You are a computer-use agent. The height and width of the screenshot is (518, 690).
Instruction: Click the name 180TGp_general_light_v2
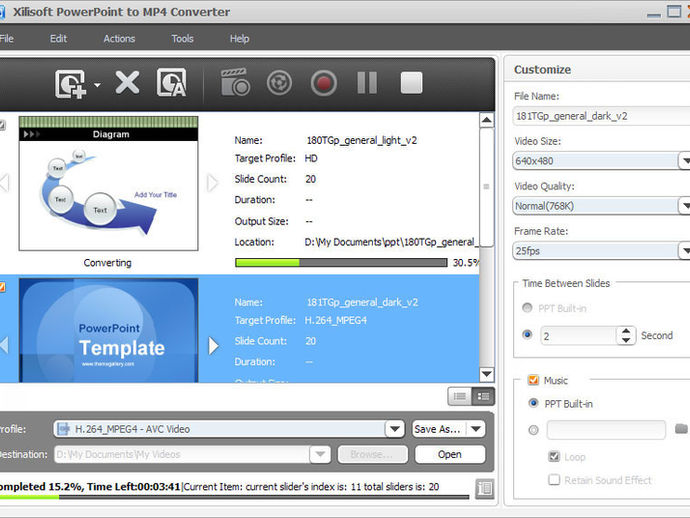tap(362, 140)
